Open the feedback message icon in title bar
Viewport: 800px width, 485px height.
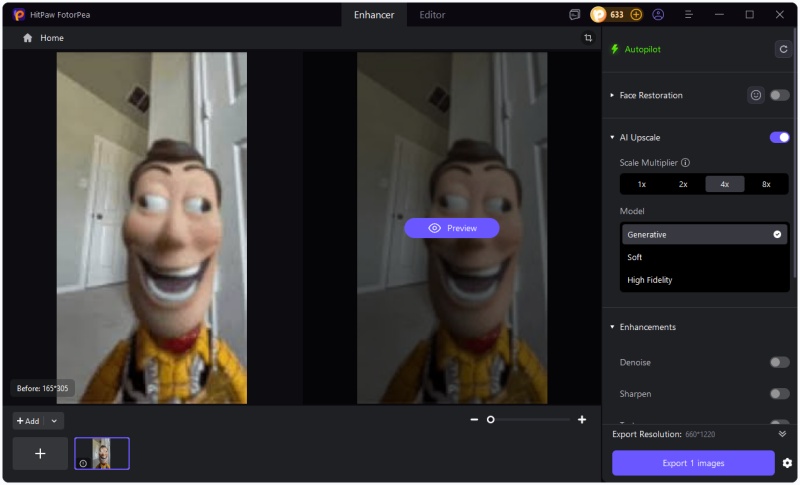574,15
